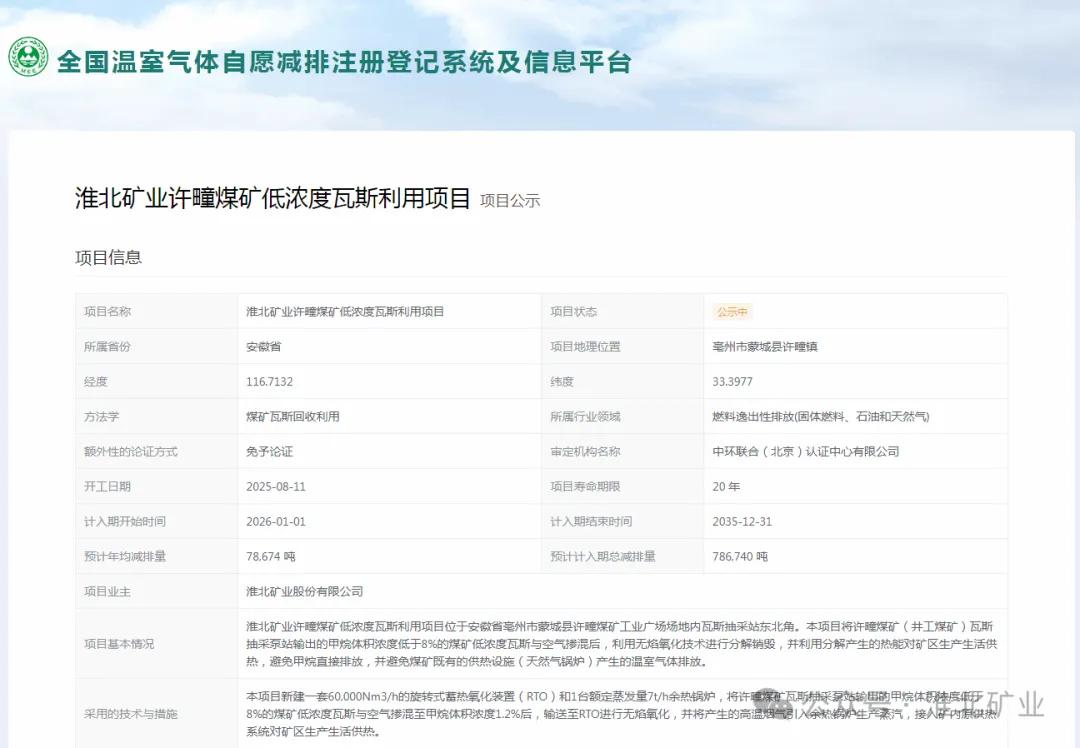The image size is (1080, 748).
Task: Click the 项目名称 row label
Action: pos(107,312)
